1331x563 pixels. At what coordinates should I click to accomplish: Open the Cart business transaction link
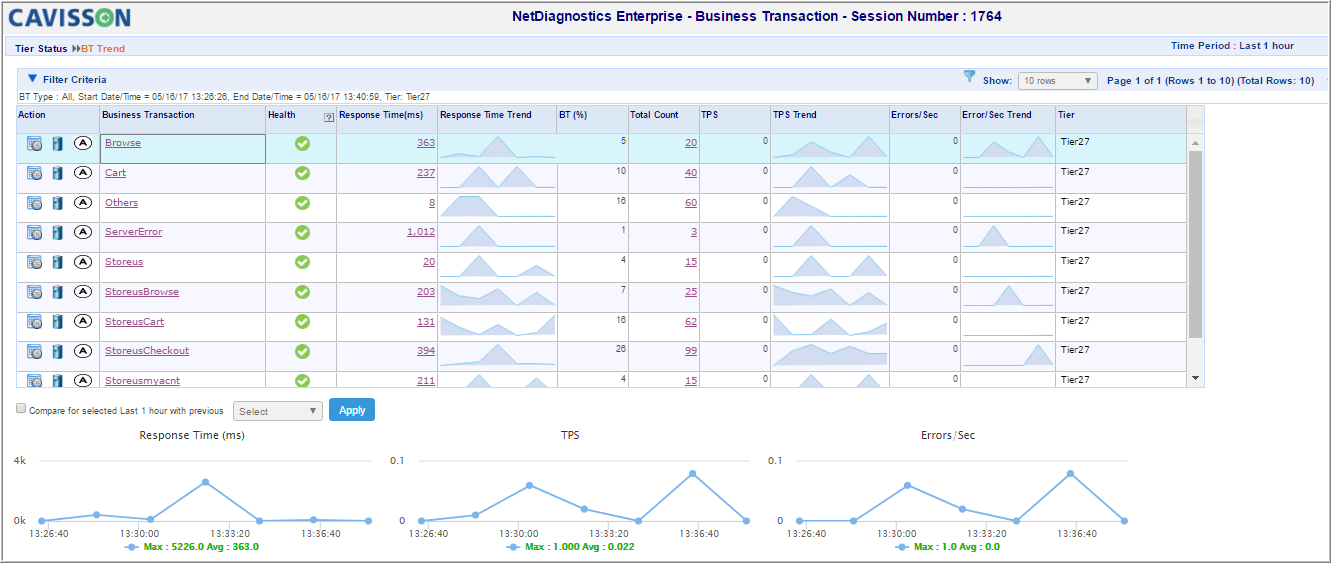(115, 173)
